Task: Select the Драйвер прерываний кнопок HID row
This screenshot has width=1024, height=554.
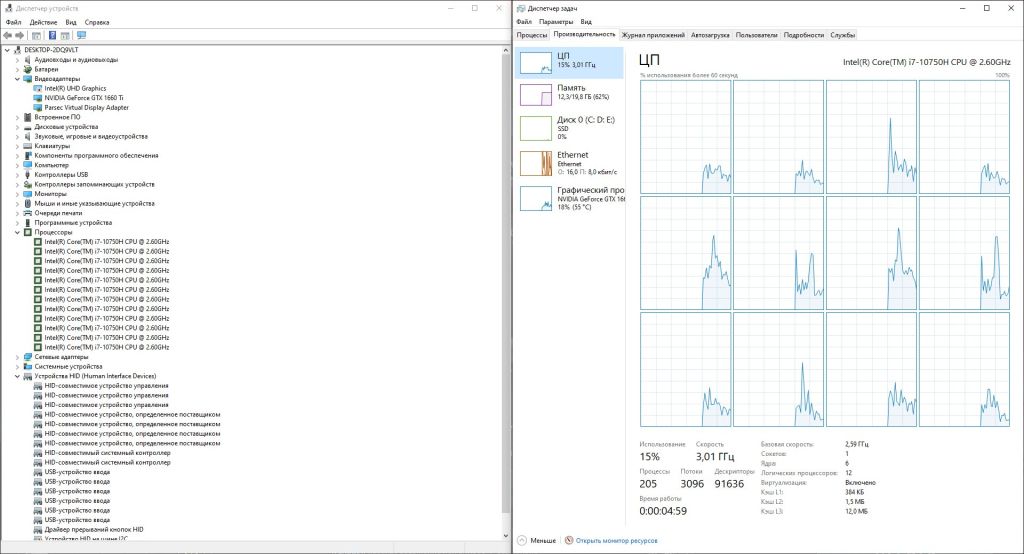Action: coord(94,530)
